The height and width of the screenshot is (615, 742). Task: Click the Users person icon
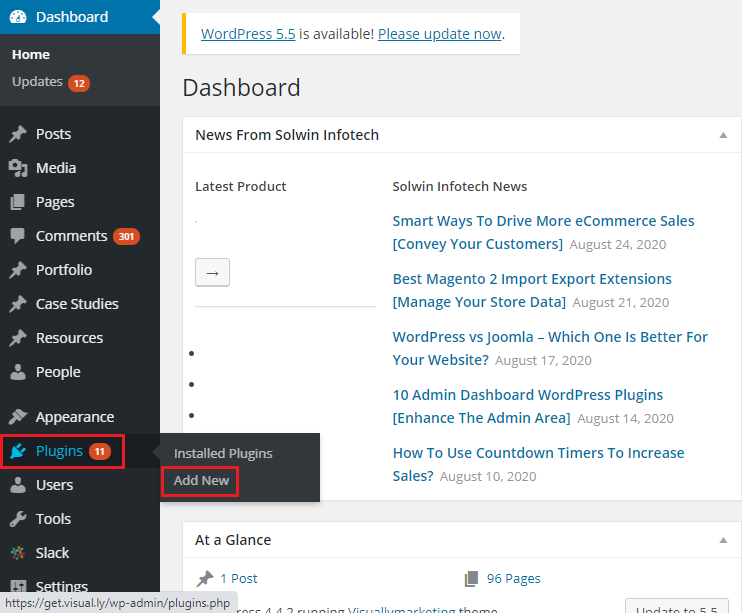(x=18, y=485)
